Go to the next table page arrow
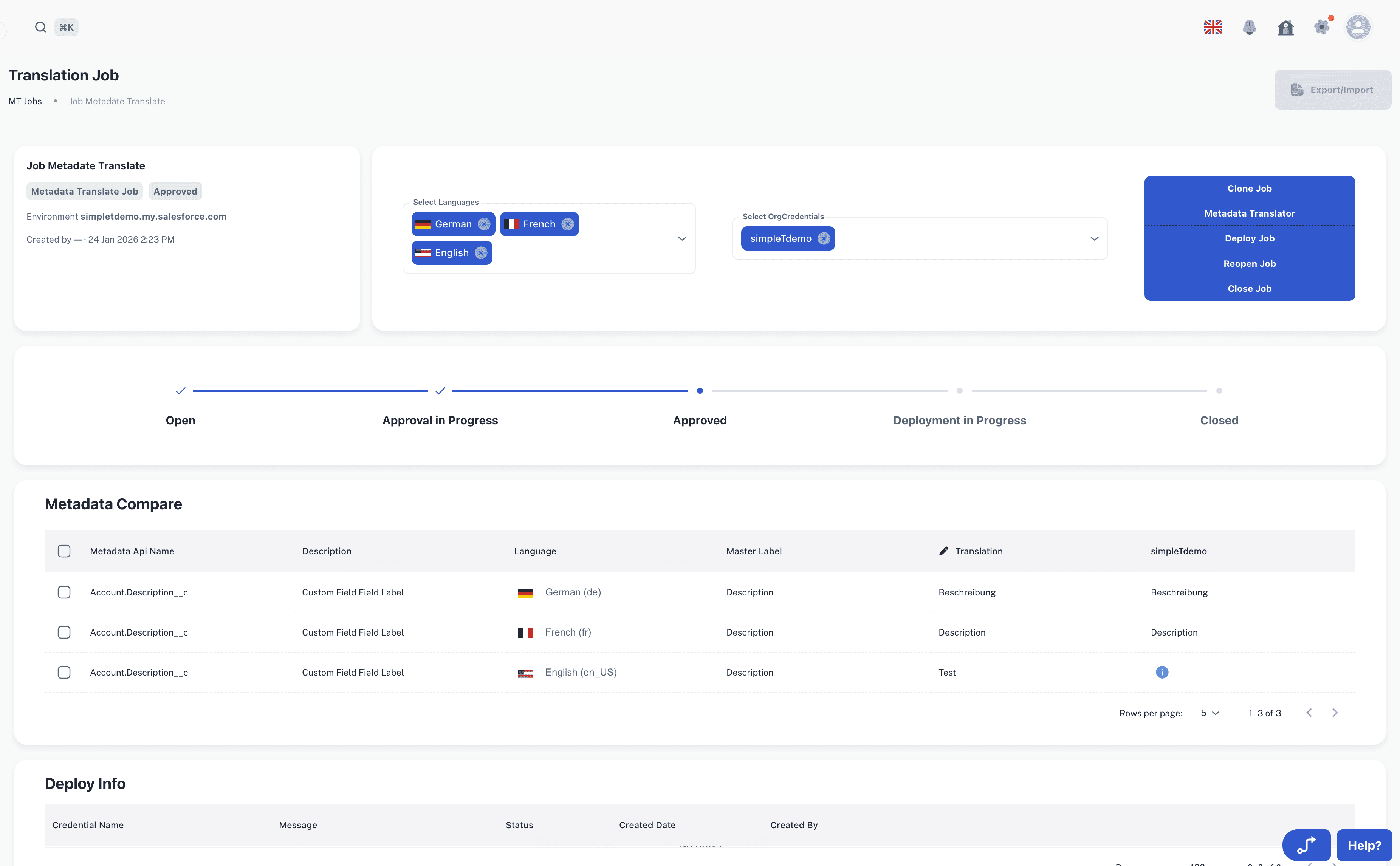 pos(1335,713)
